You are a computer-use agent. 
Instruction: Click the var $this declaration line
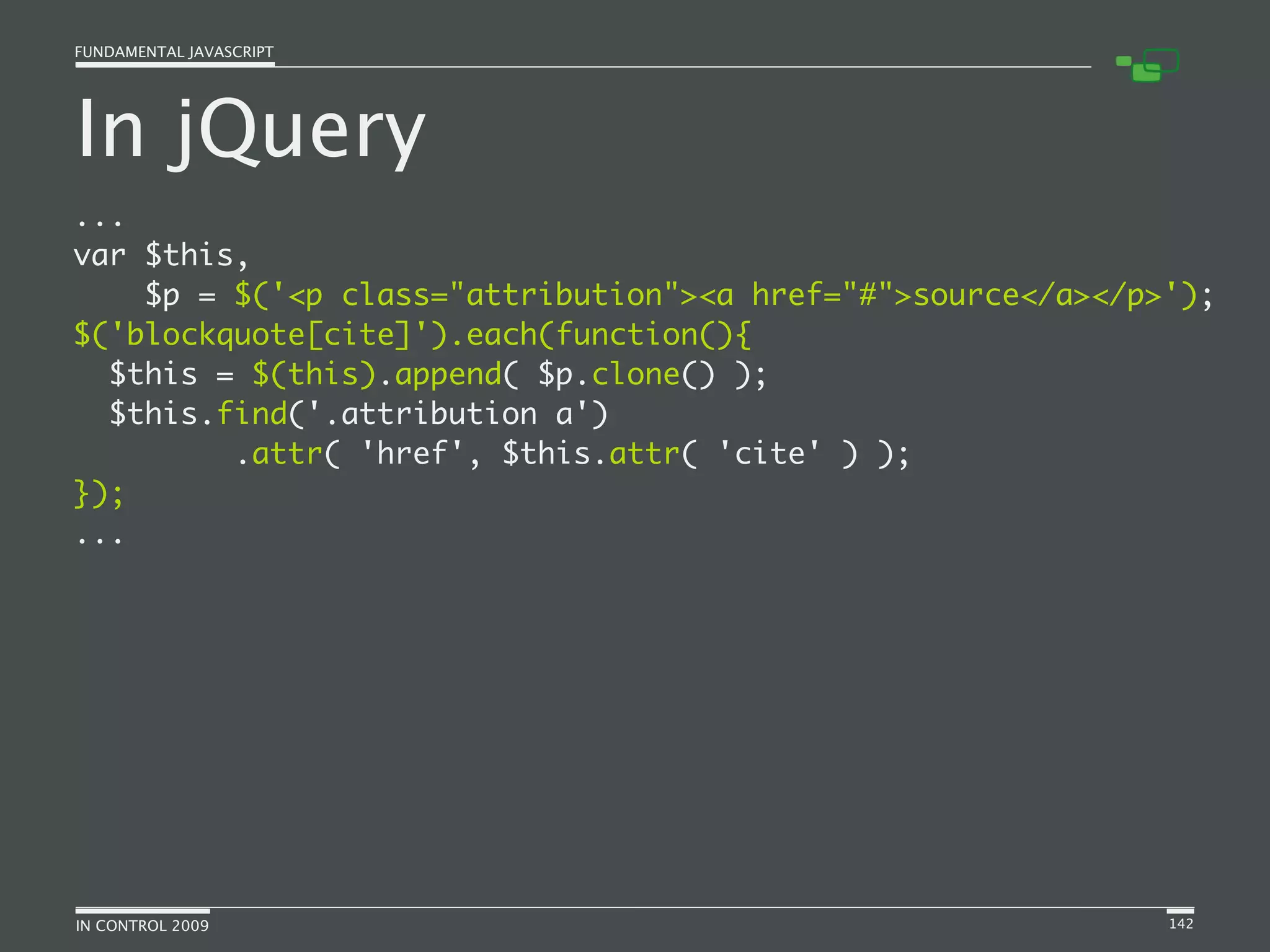pos(161,255)
